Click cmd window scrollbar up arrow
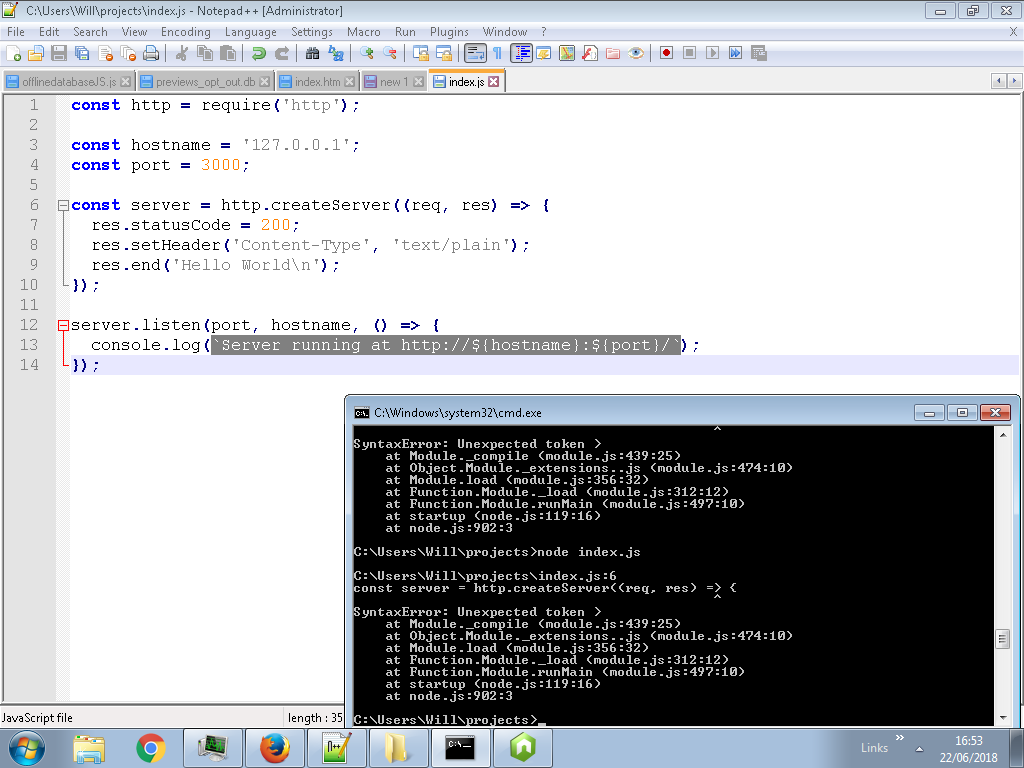The image size is (1024, 768). pyautogui.click(x=1003, y=435)
